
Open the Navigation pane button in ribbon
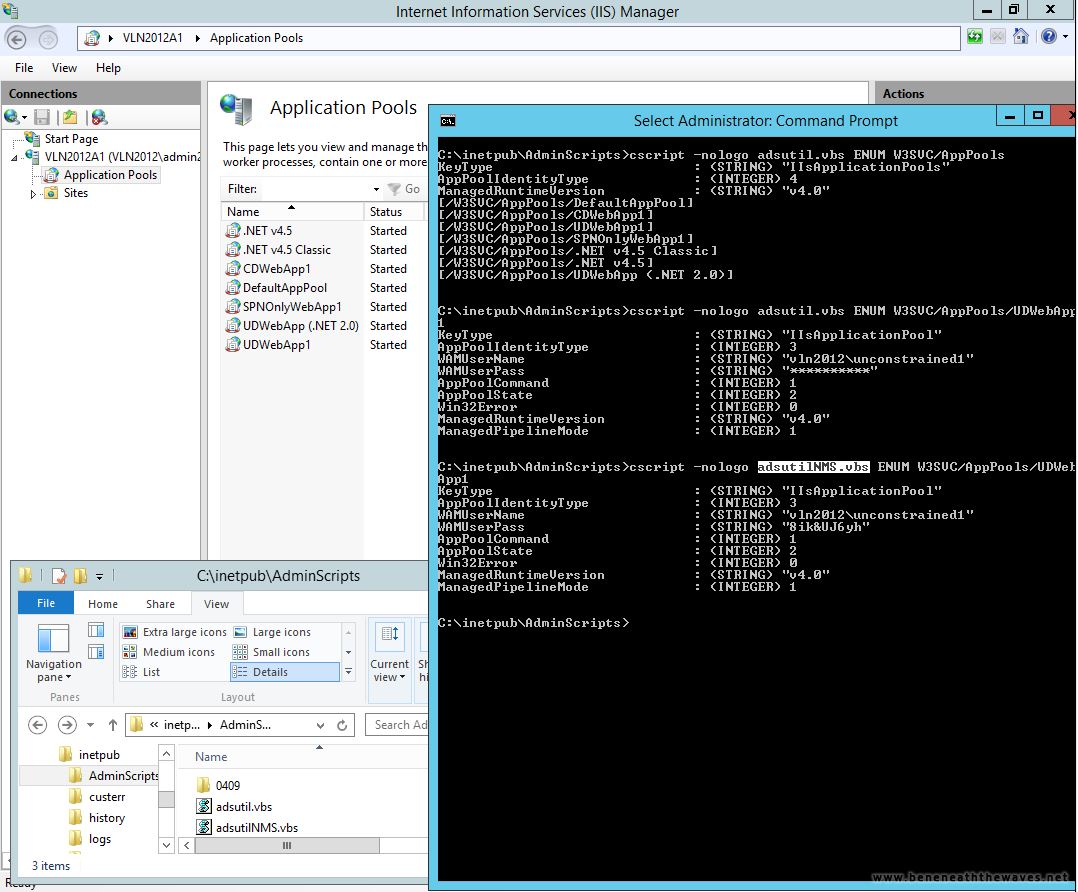tap(54, 653)
